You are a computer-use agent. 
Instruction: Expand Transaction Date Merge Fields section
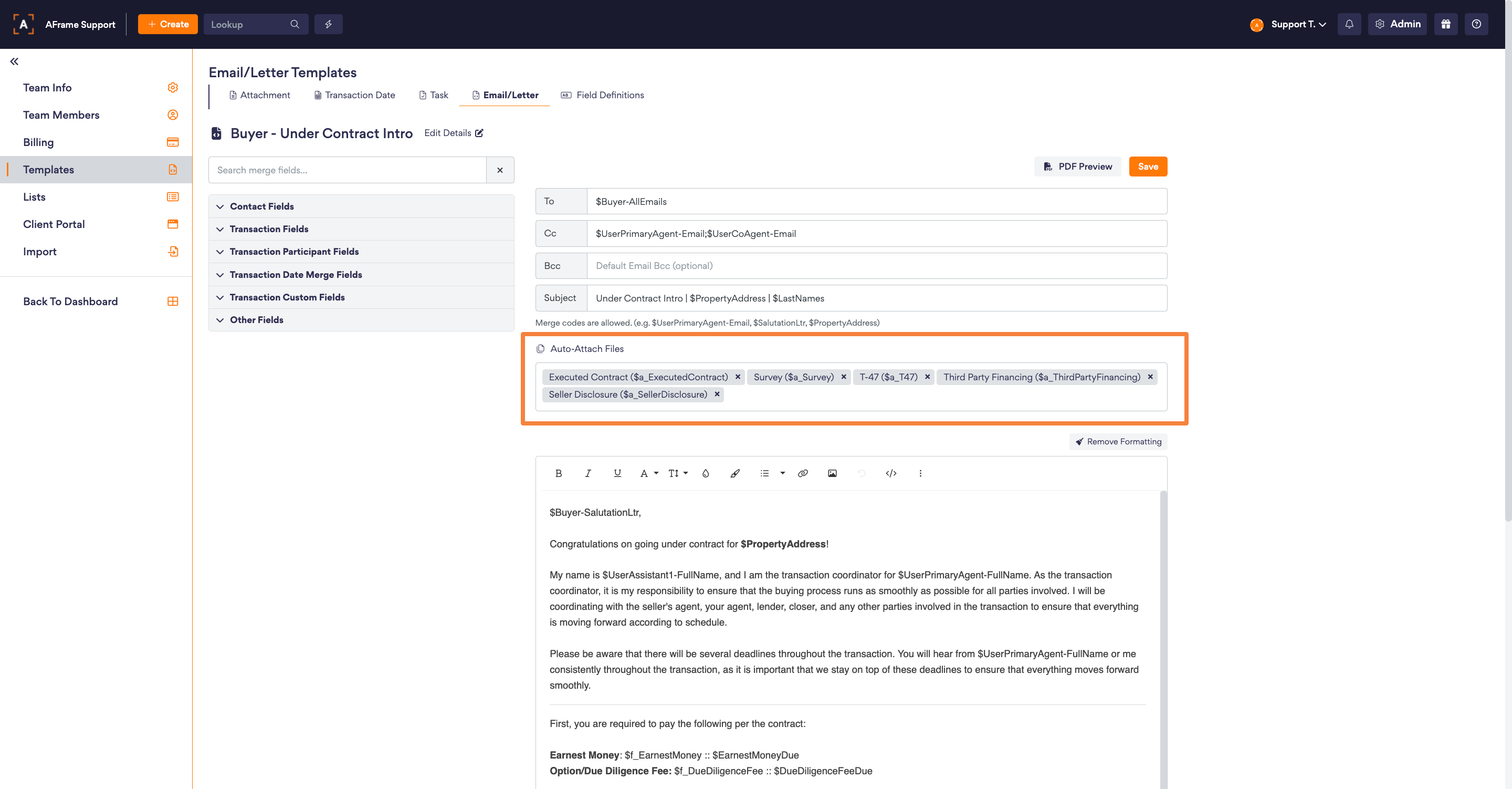coord(295,274)
